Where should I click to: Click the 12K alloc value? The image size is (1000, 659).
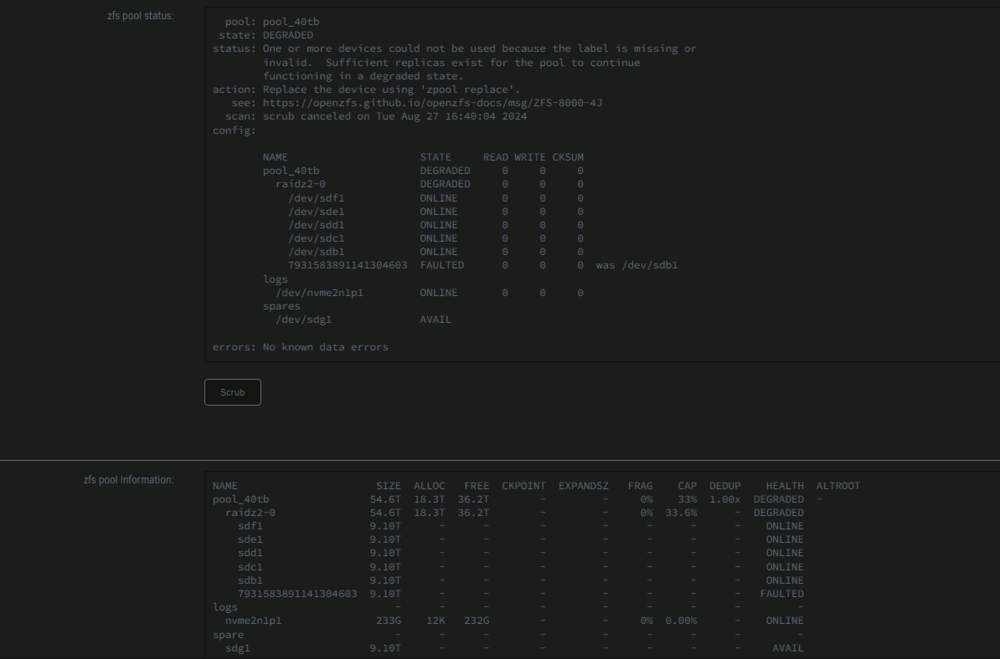click(436, 620)
